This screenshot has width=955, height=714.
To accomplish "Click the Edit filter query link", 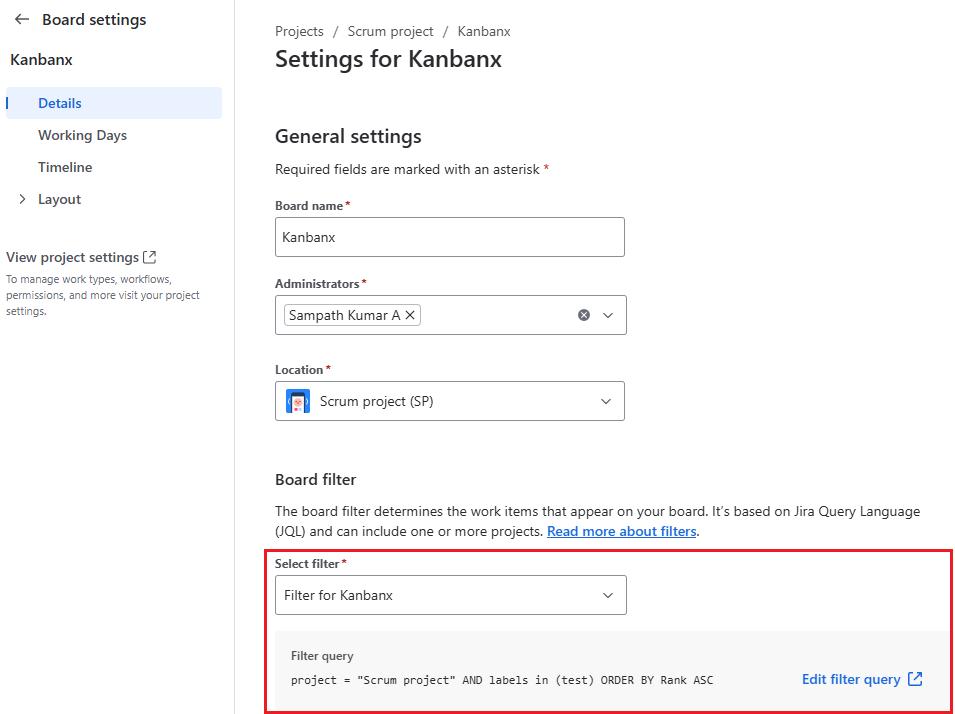I will click(851, 679).
